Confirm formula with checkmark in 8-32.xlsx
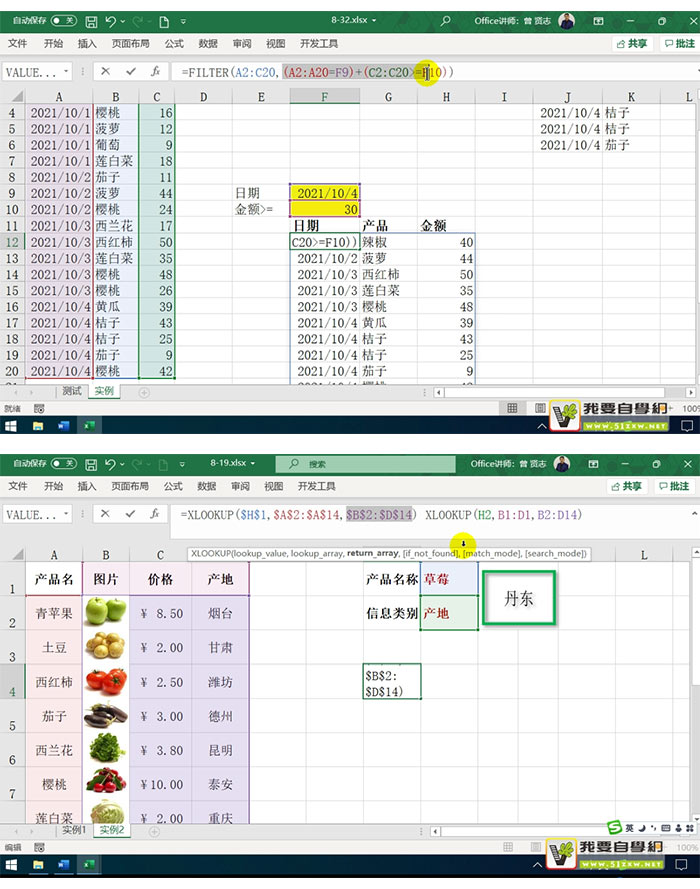 [131, 71]
